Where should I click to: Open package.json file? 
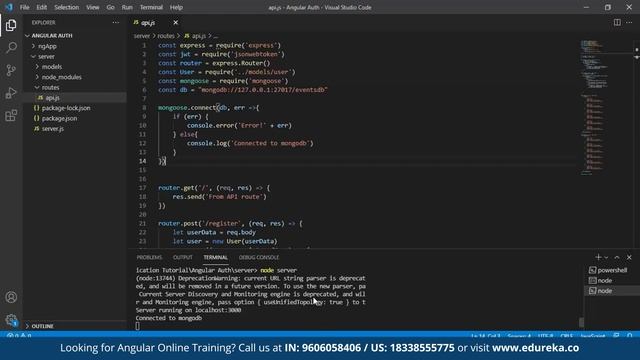point(59,118)
